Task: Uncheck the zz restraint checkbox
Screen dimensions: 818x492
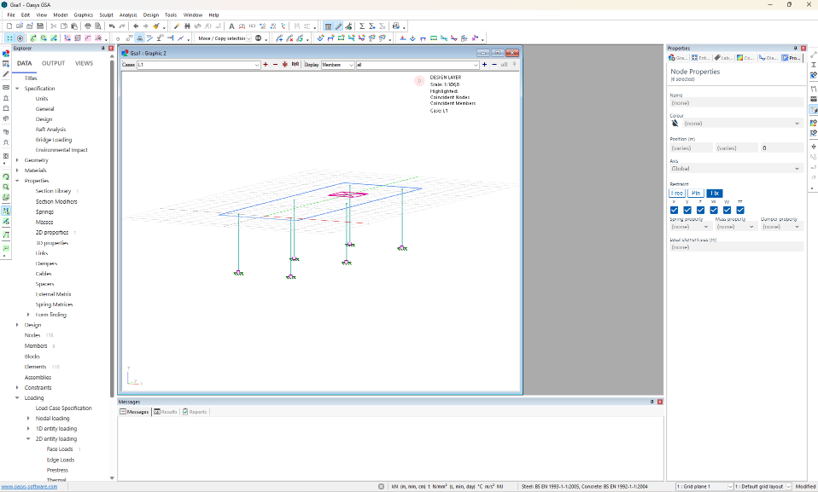Action: point(740,210)
